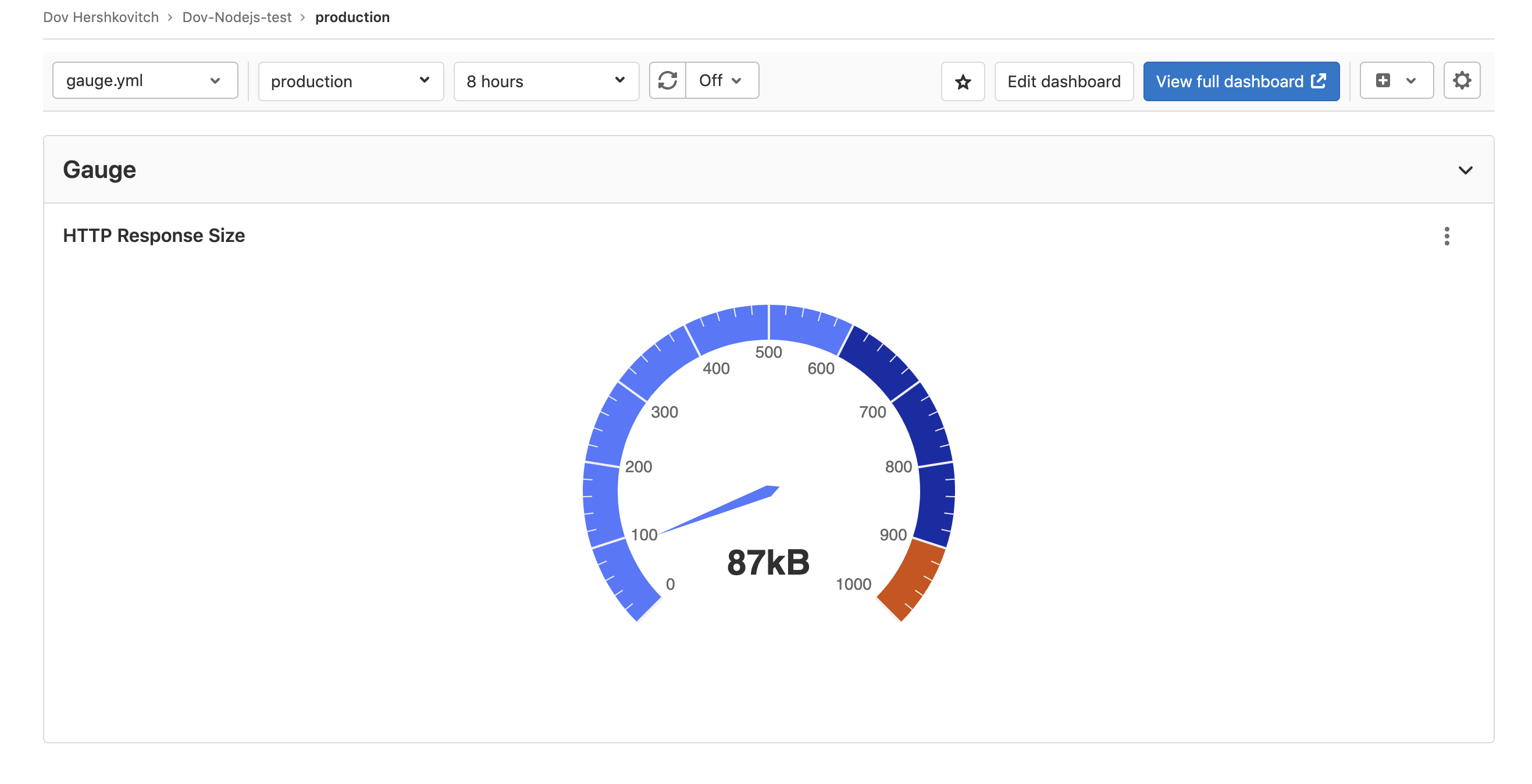Select the production breadcrumb item
This screenshot has width=1532, height=784.
352,17
